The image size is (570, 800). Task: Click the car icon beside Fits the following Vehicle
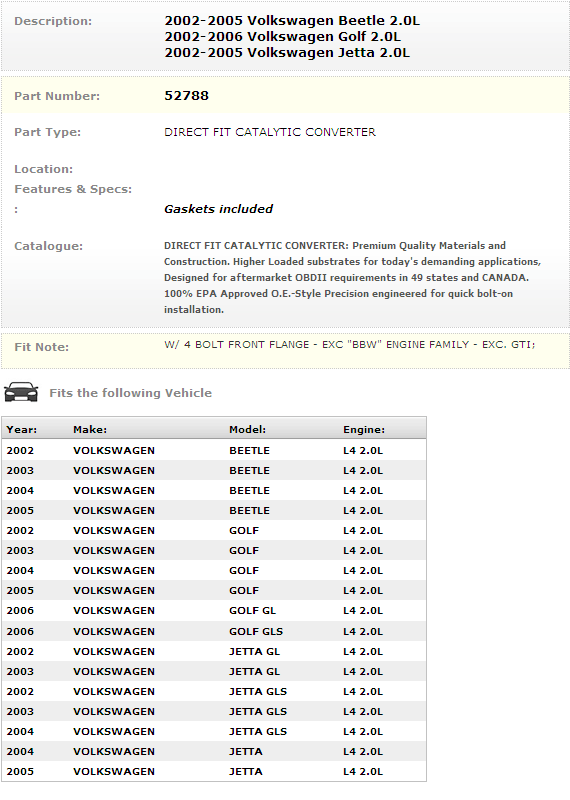tap(21, 392)
